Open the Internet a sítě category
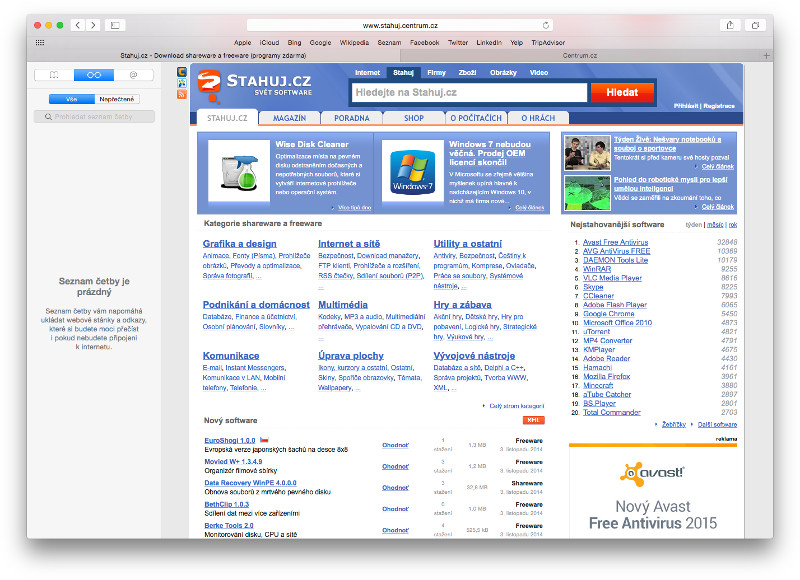800x580 pixels. [349, 244]
